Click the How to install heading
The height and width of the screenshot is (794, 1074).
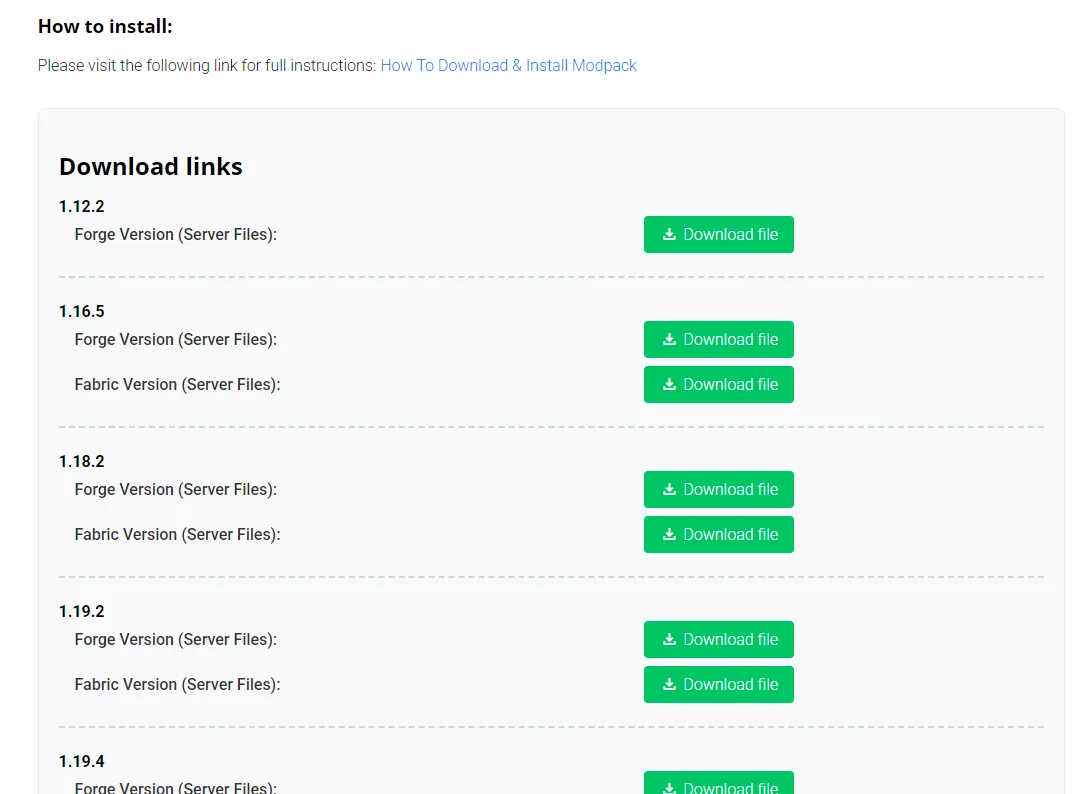click(x=105, y=26)
